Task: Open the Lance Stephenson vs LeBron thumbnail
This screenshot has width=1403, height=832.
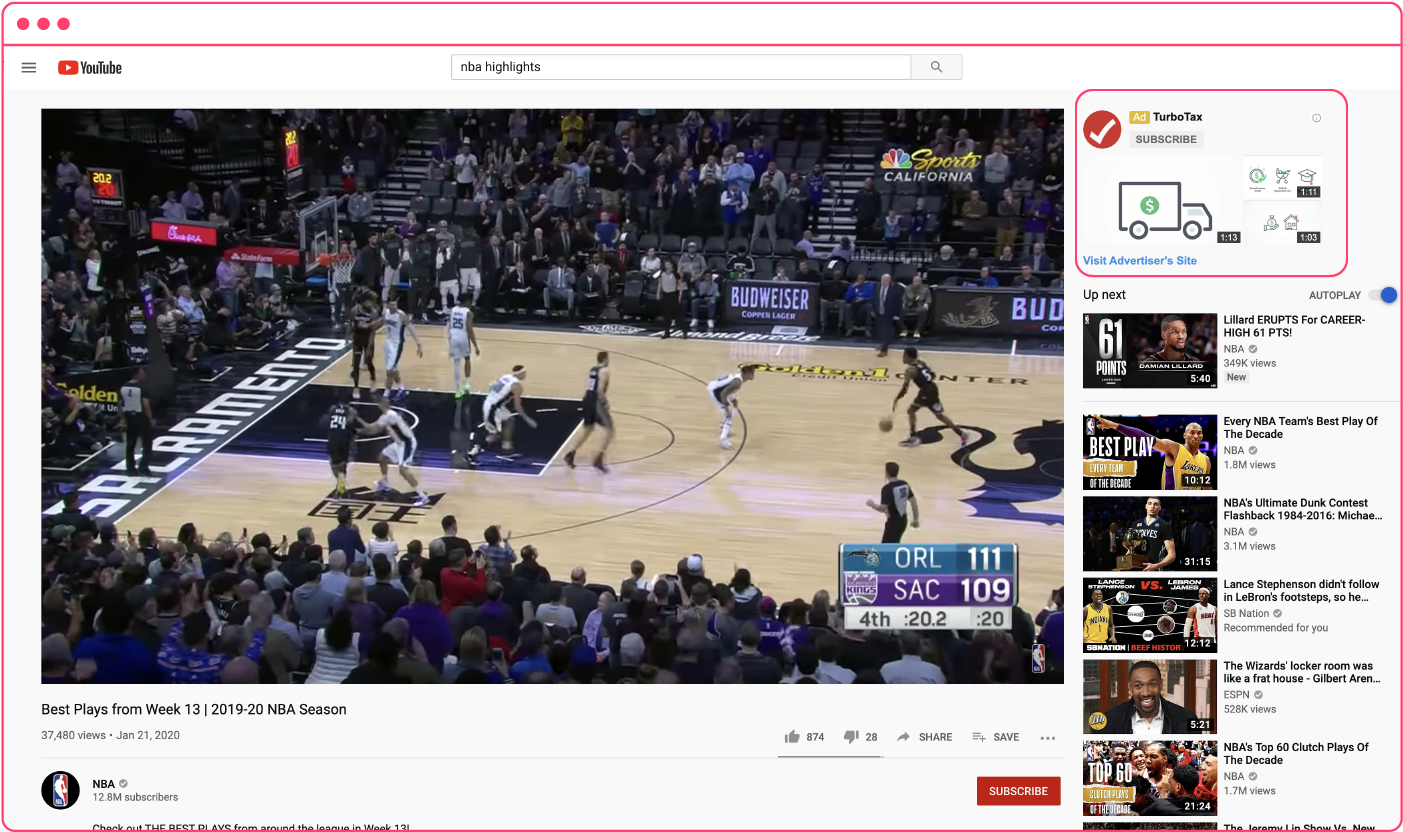Action: tap(1150, 615)
